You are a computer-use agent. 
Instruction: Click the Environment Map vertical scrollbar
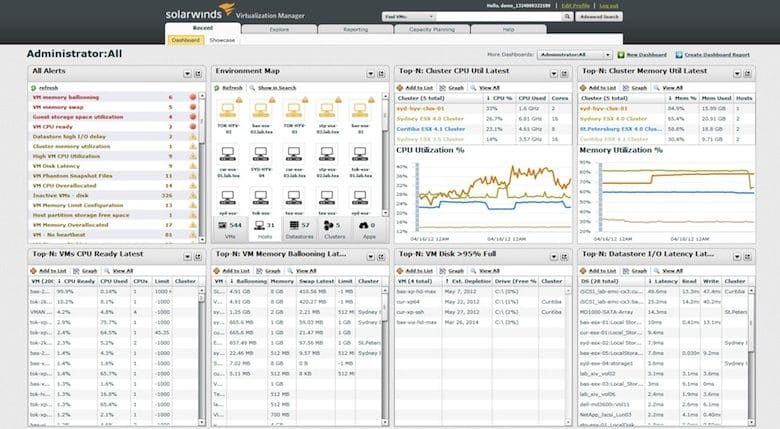[385, 154]
